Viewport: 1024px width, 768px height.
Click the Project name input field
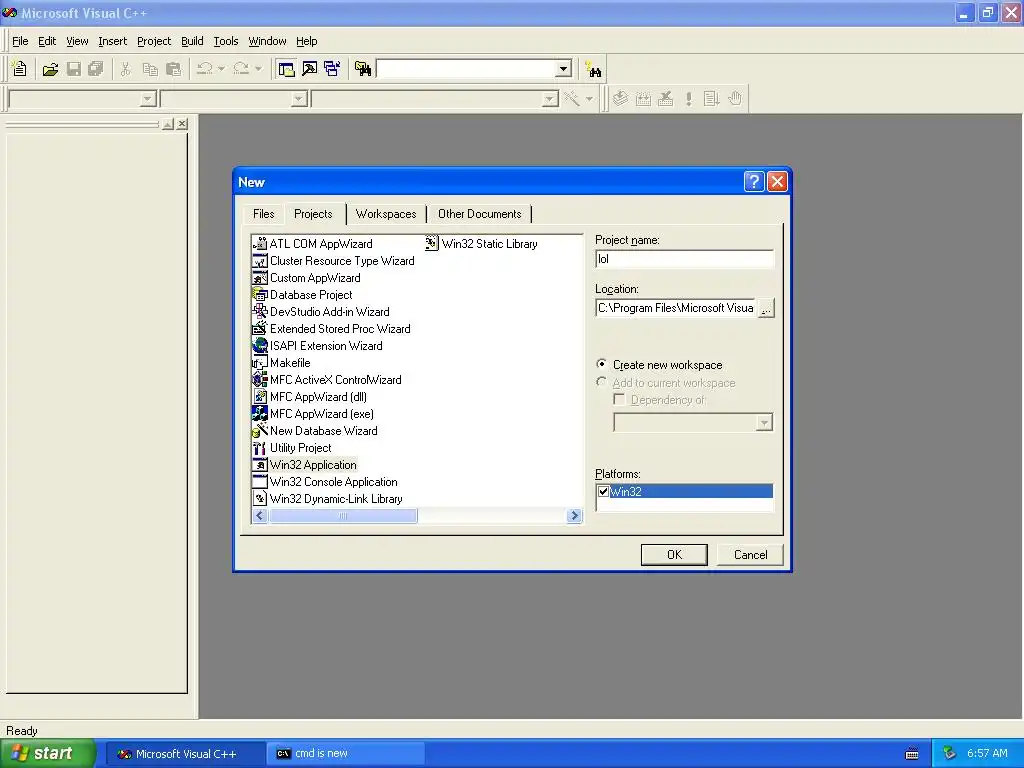click(684, 259)
